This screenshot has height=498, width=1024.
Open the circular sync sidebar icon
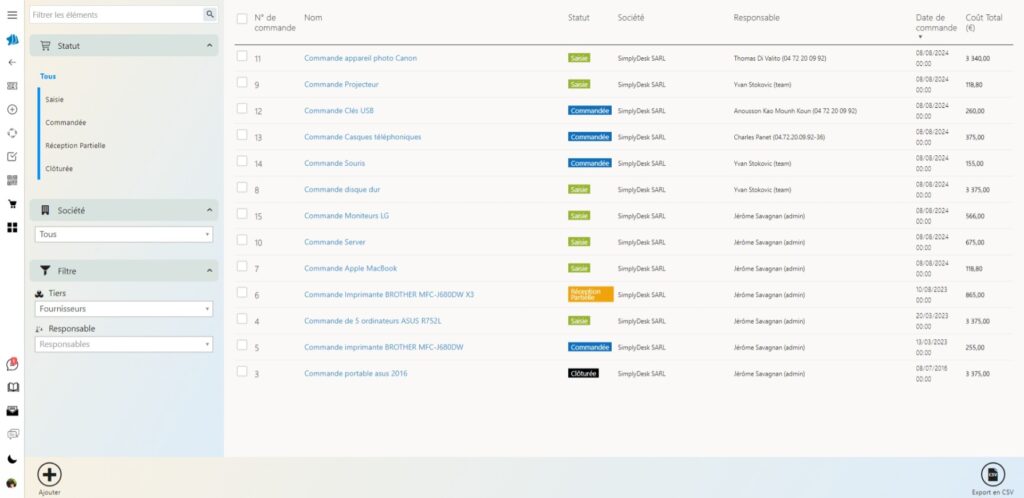(12, 133)
